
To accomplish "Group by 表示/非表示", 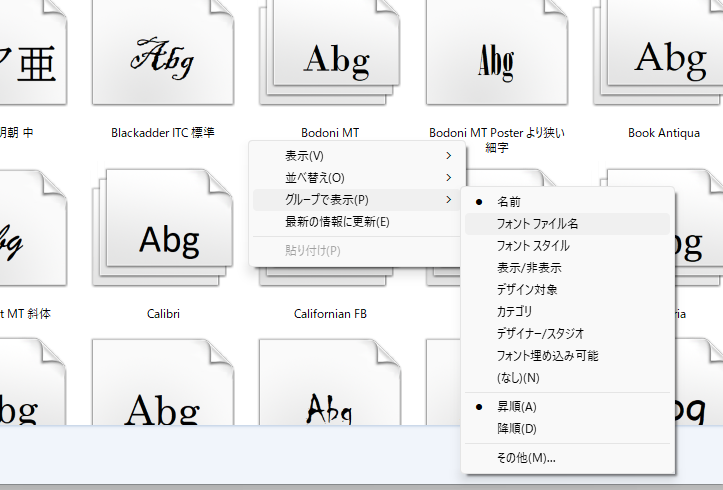I will click(x=567, y=268).
